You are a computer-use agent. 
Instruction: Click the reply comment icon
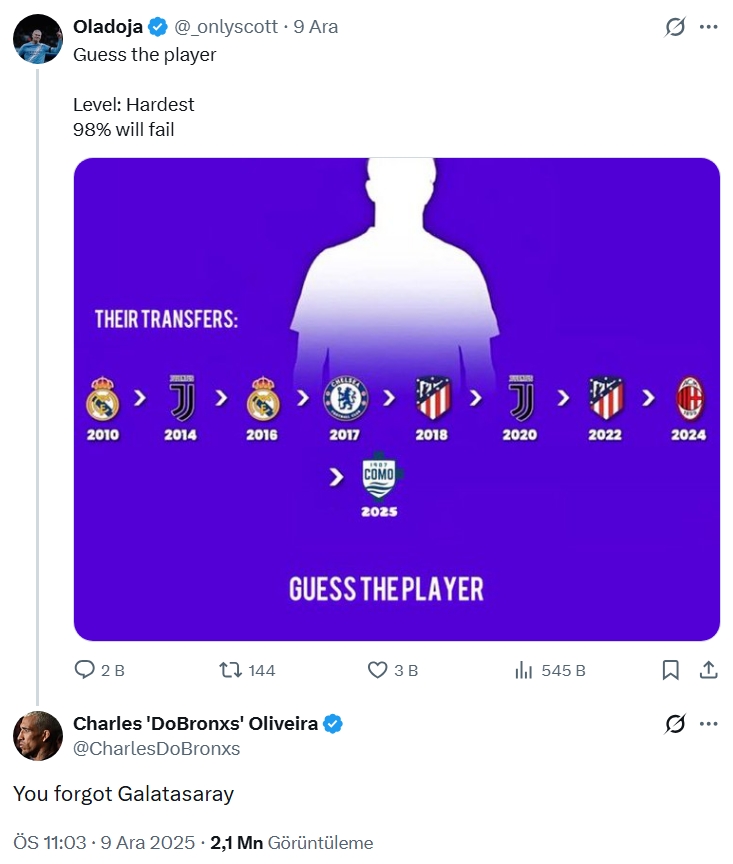click(x=87, y=670)
